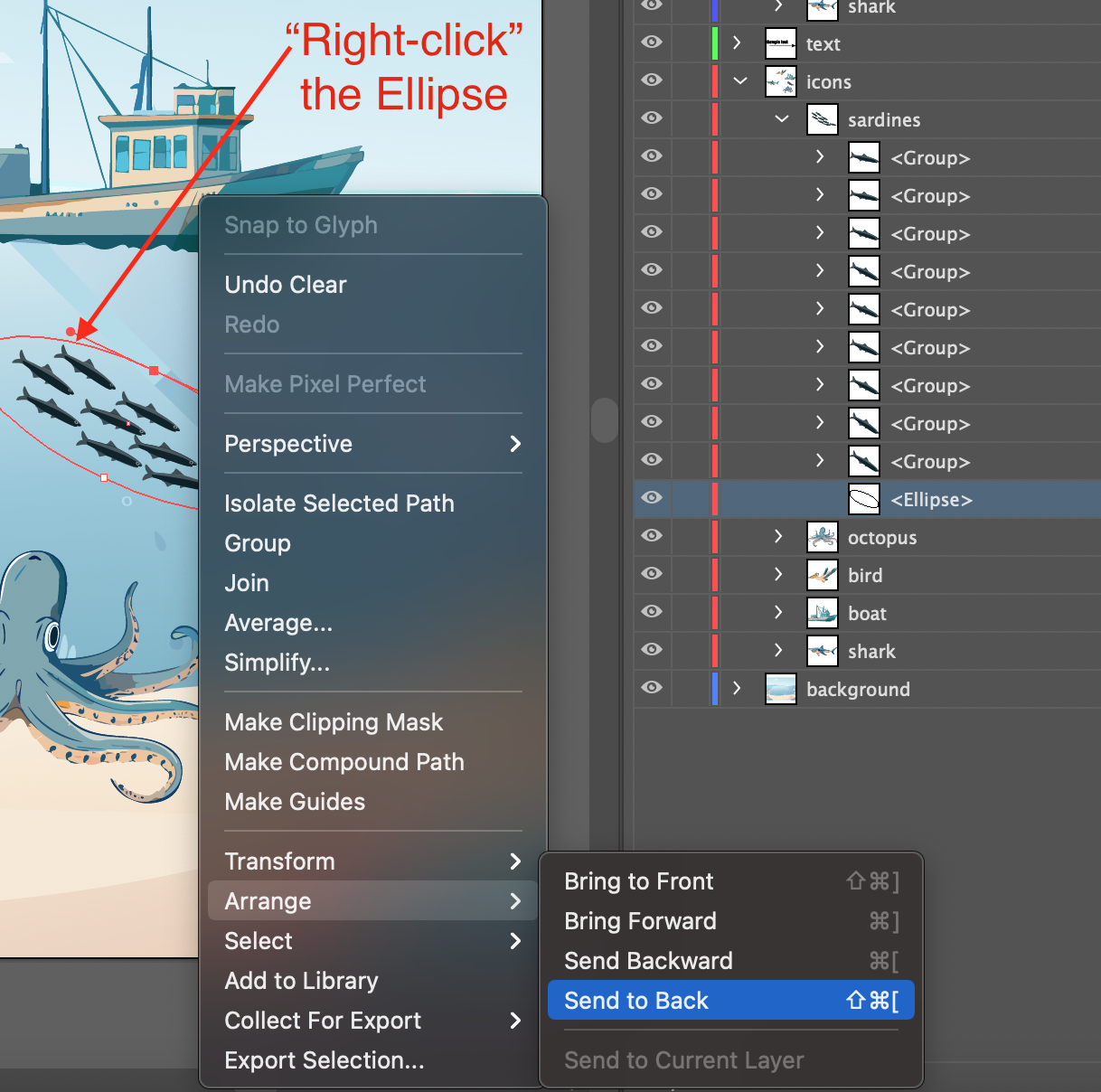Choose Send to Back from Arrange submenu
This screenshot has width=1101, height=1092.
(x=636, y=1000)
